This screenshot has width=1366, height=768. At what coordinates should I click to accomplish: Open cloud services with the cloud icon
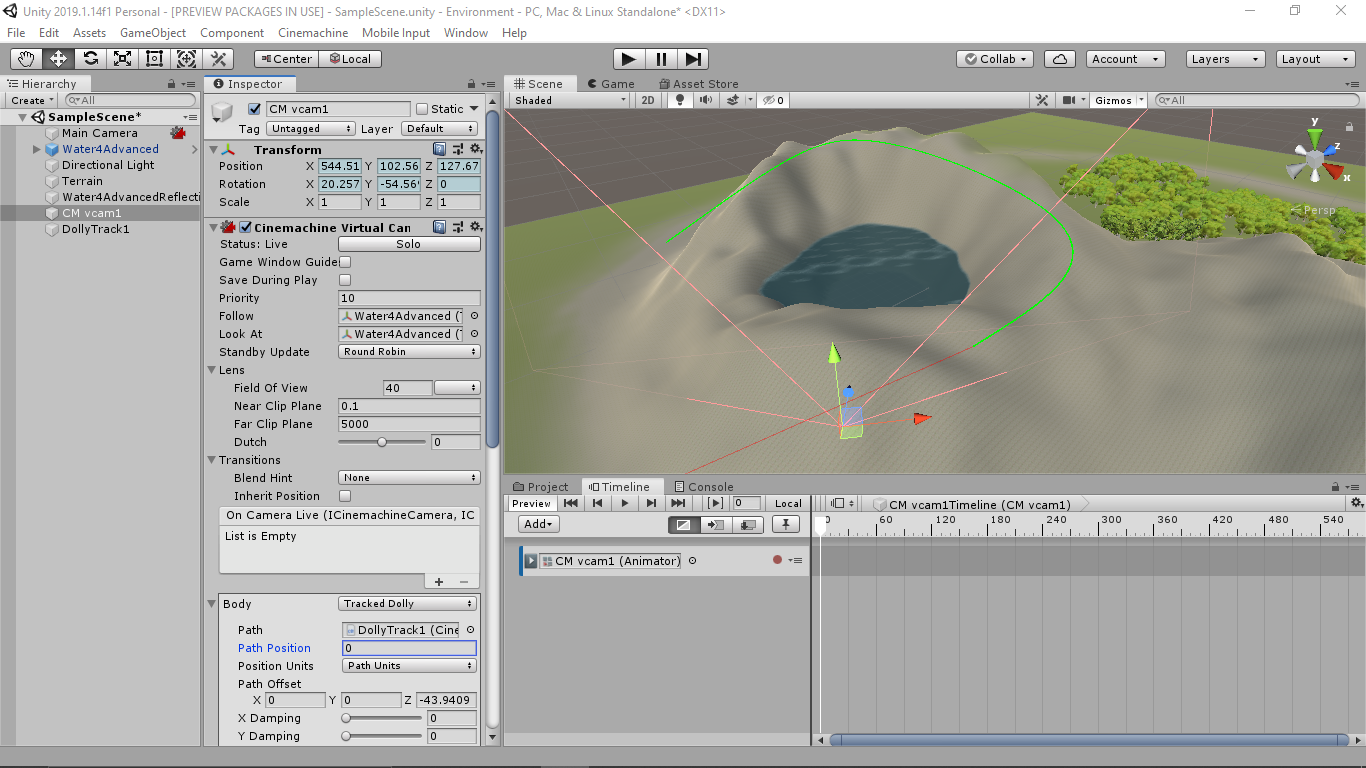point(1060,59)
